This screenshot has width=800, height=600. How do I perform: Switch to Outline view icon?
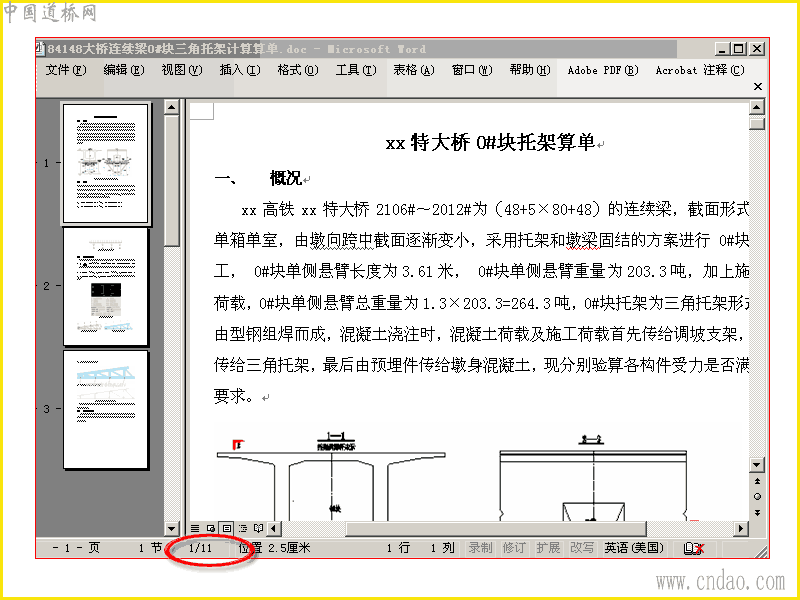(x=242, y=528)
